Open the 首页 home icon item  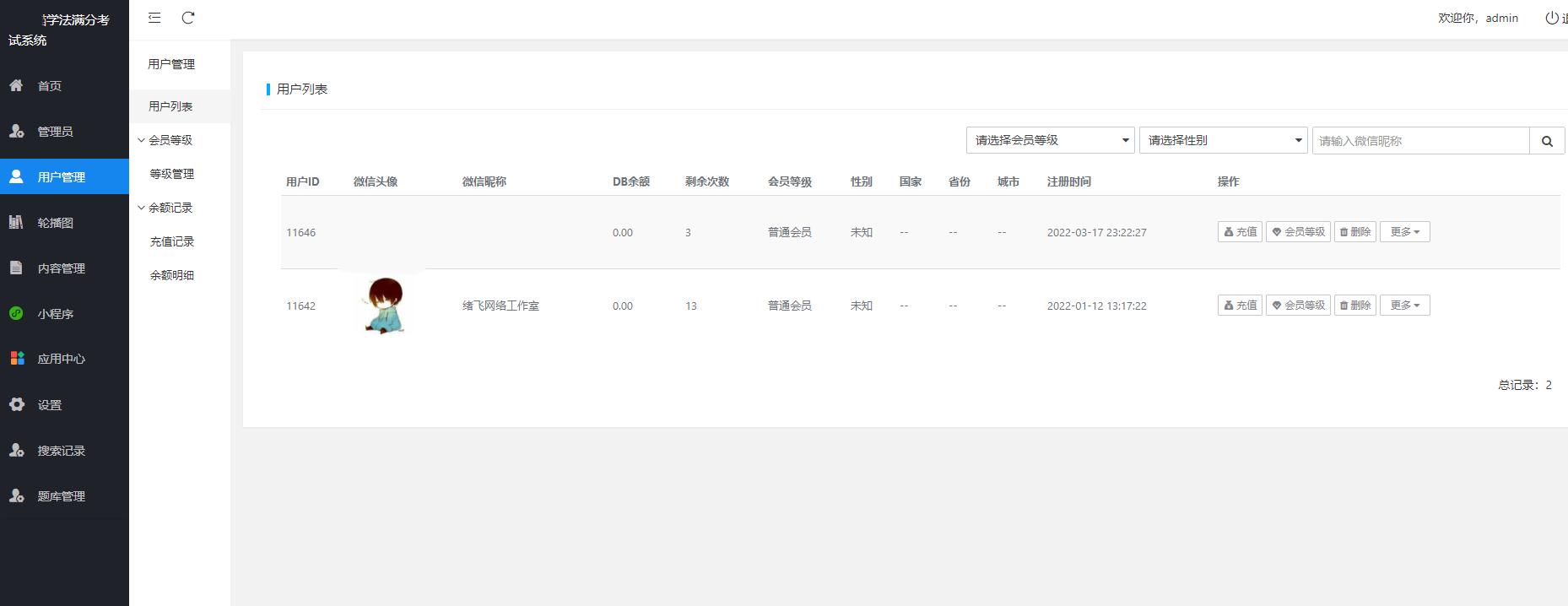point(16,85)
